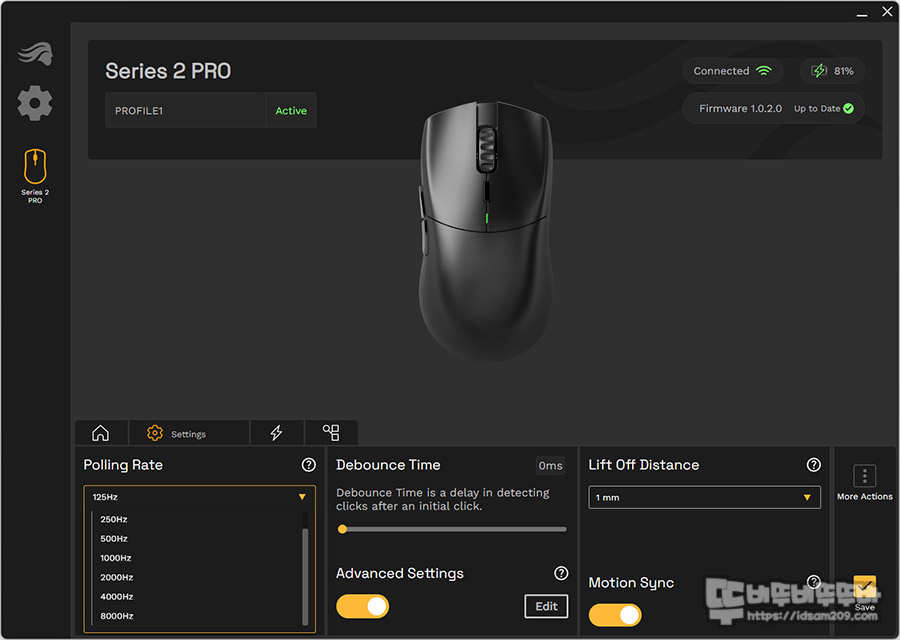Viewport: 900px width, 640px height.
Task: Click the firmware Up to Date checkmark
Action: (848, 108)
